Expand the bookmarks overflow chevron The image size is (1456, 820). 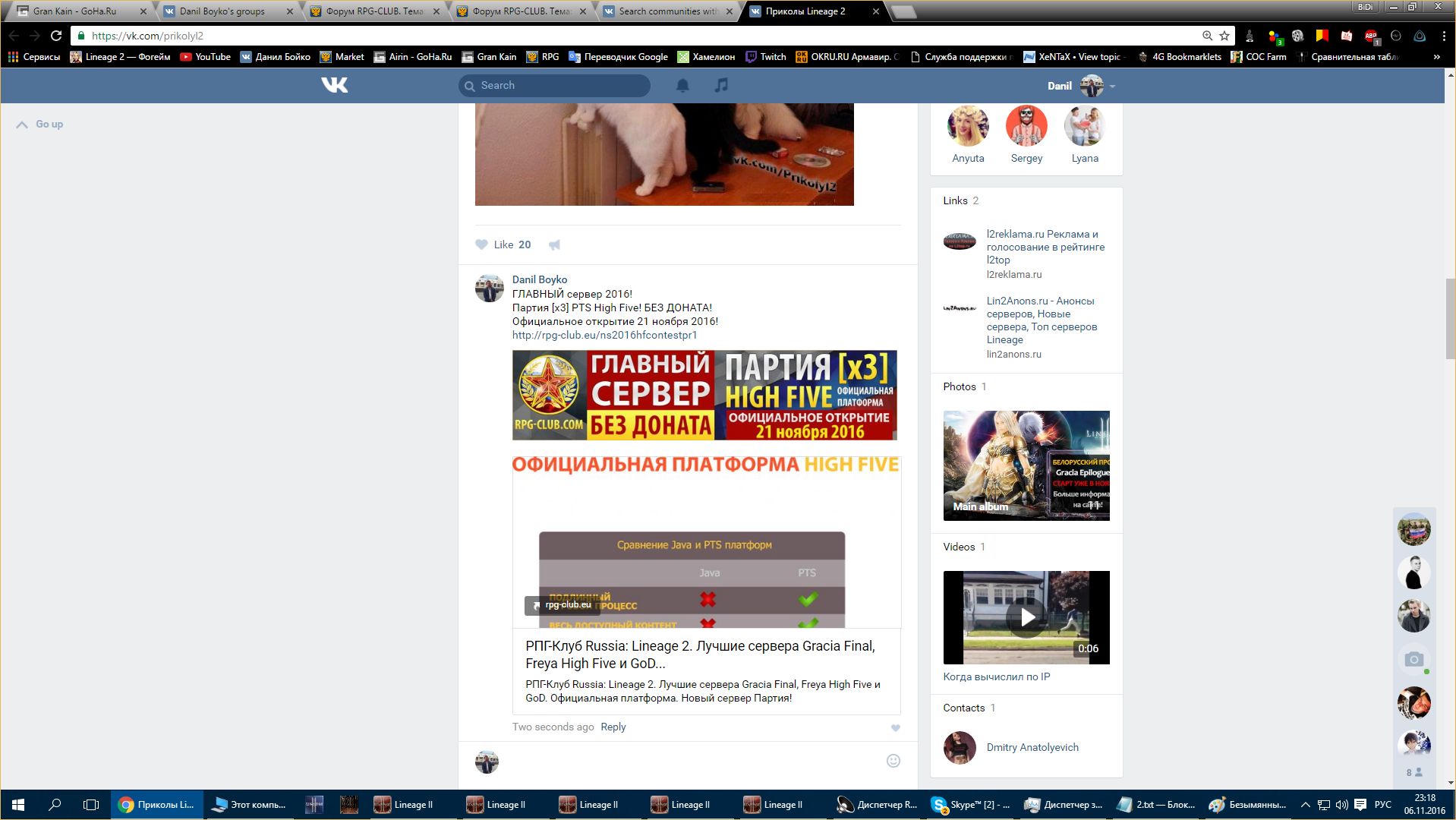[1436, 57]
